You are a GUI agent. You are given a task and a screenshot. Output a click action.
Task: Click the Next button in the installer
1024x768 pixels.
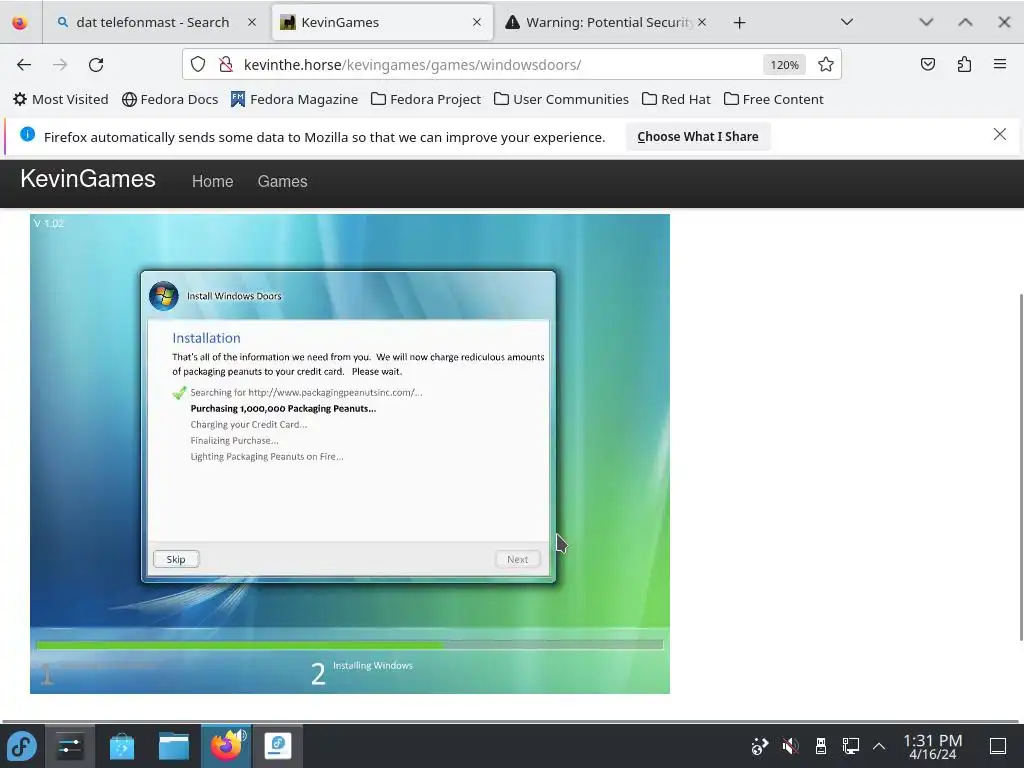coord(517,559)
